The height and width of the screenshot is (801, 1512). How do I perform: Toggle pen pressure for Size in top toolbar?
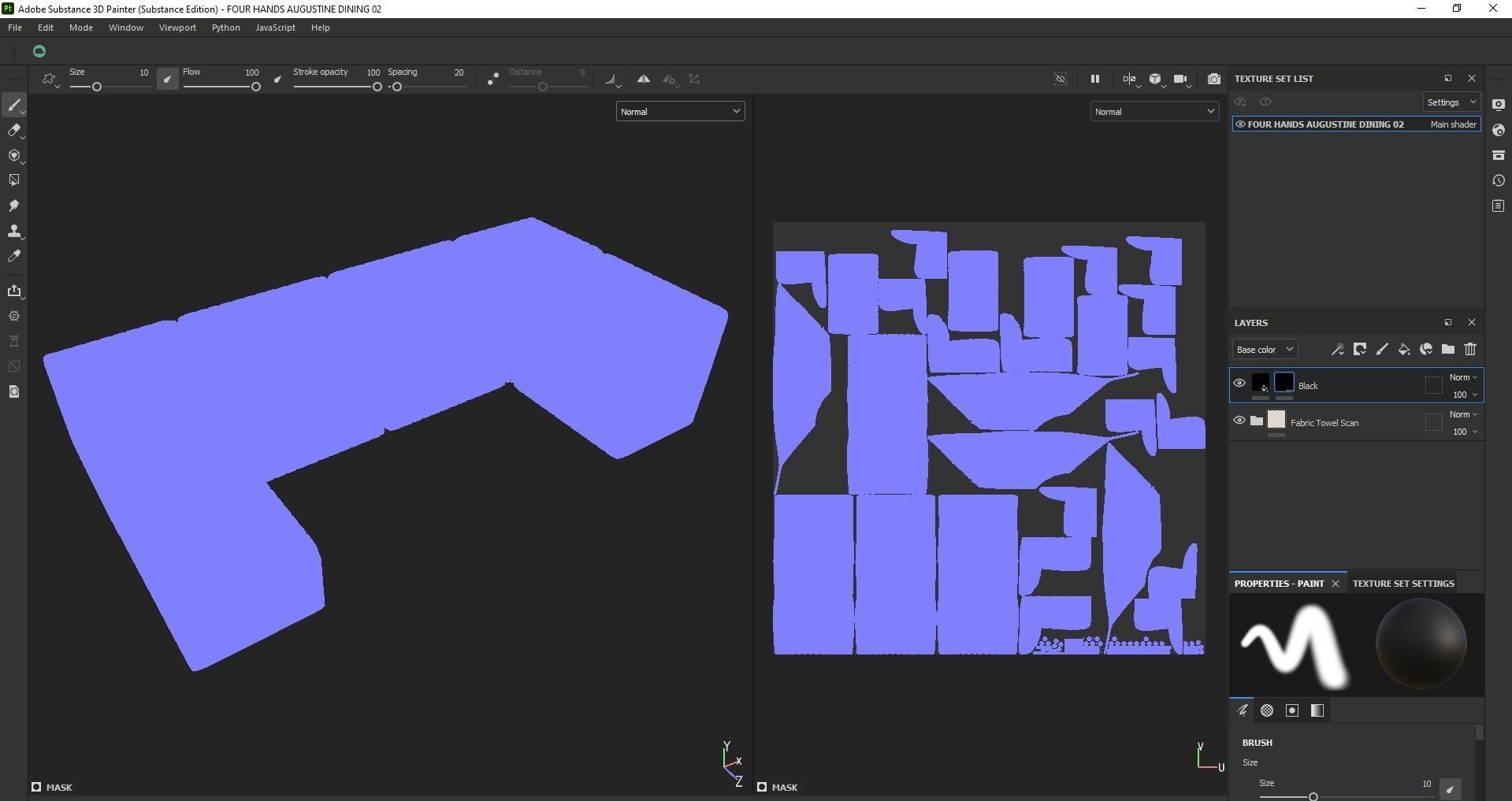coord(167,79)
